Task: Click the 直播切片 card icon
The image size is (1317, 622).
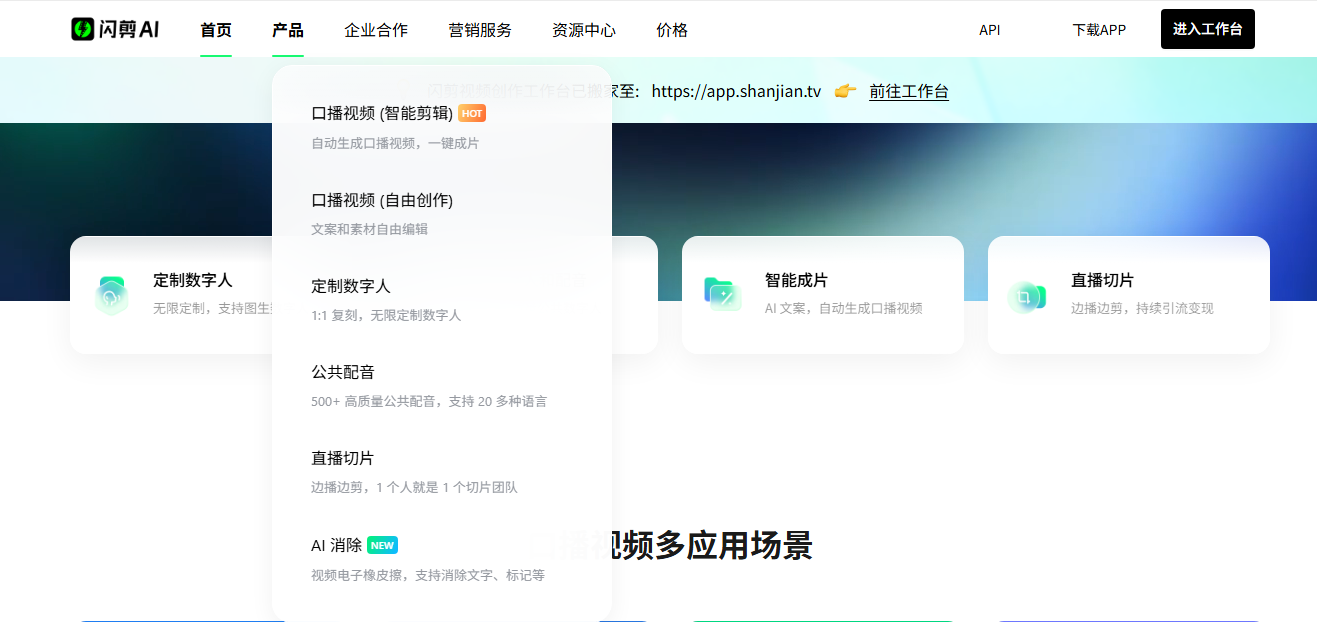Action: click(1026, 296)
